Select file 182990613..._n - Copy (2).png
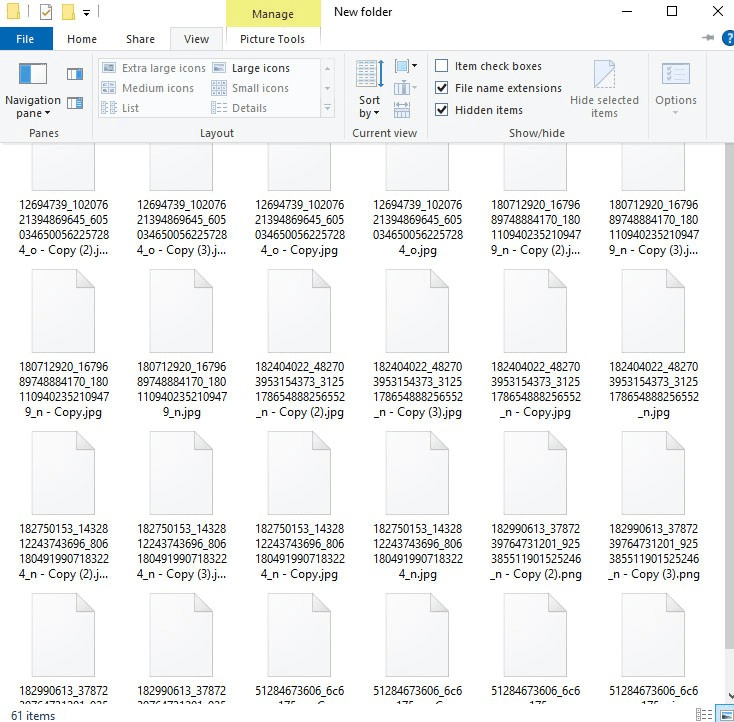 click(536, 506)
